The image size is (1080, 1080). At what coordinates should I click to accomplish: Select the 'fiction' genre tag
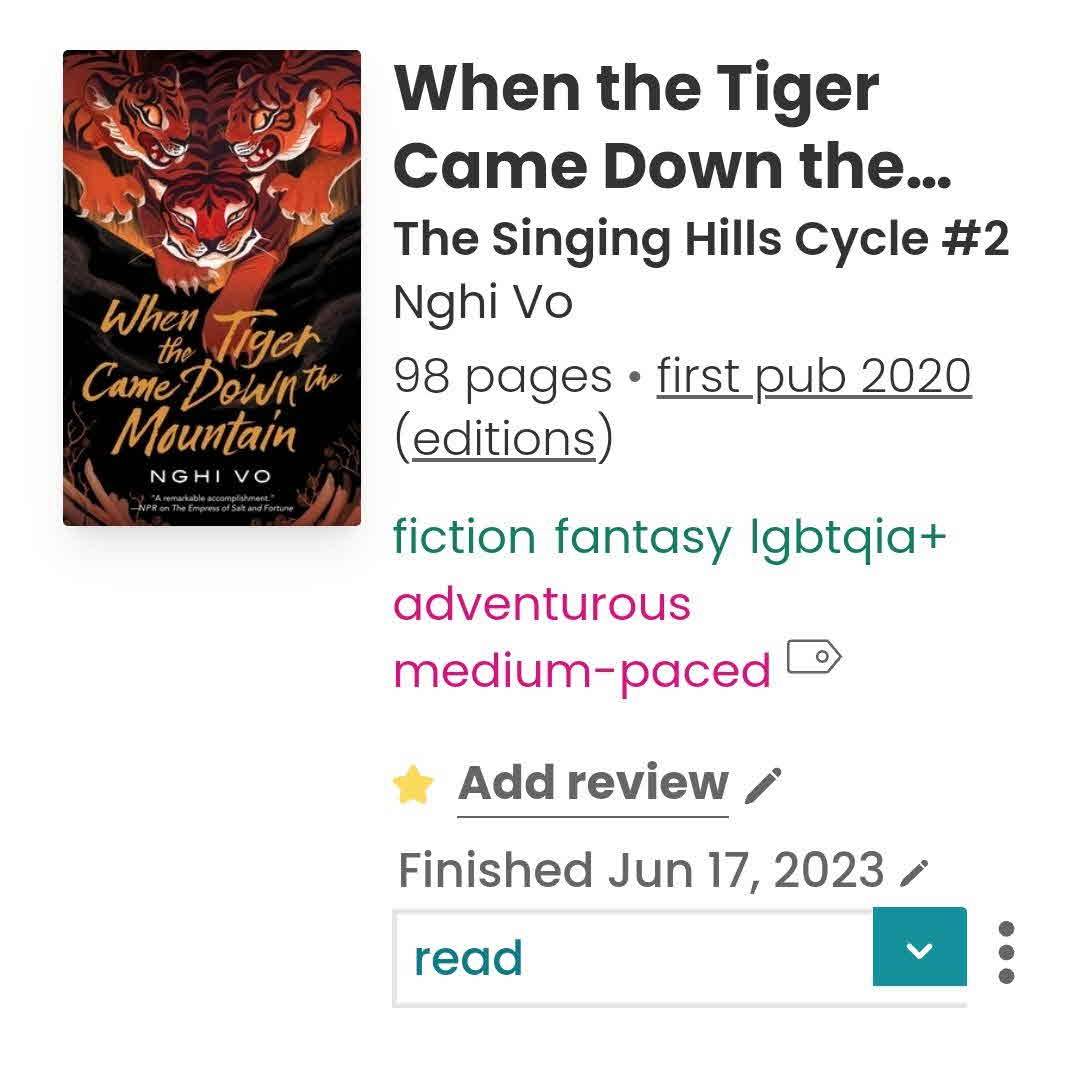[x=464, y=537]
